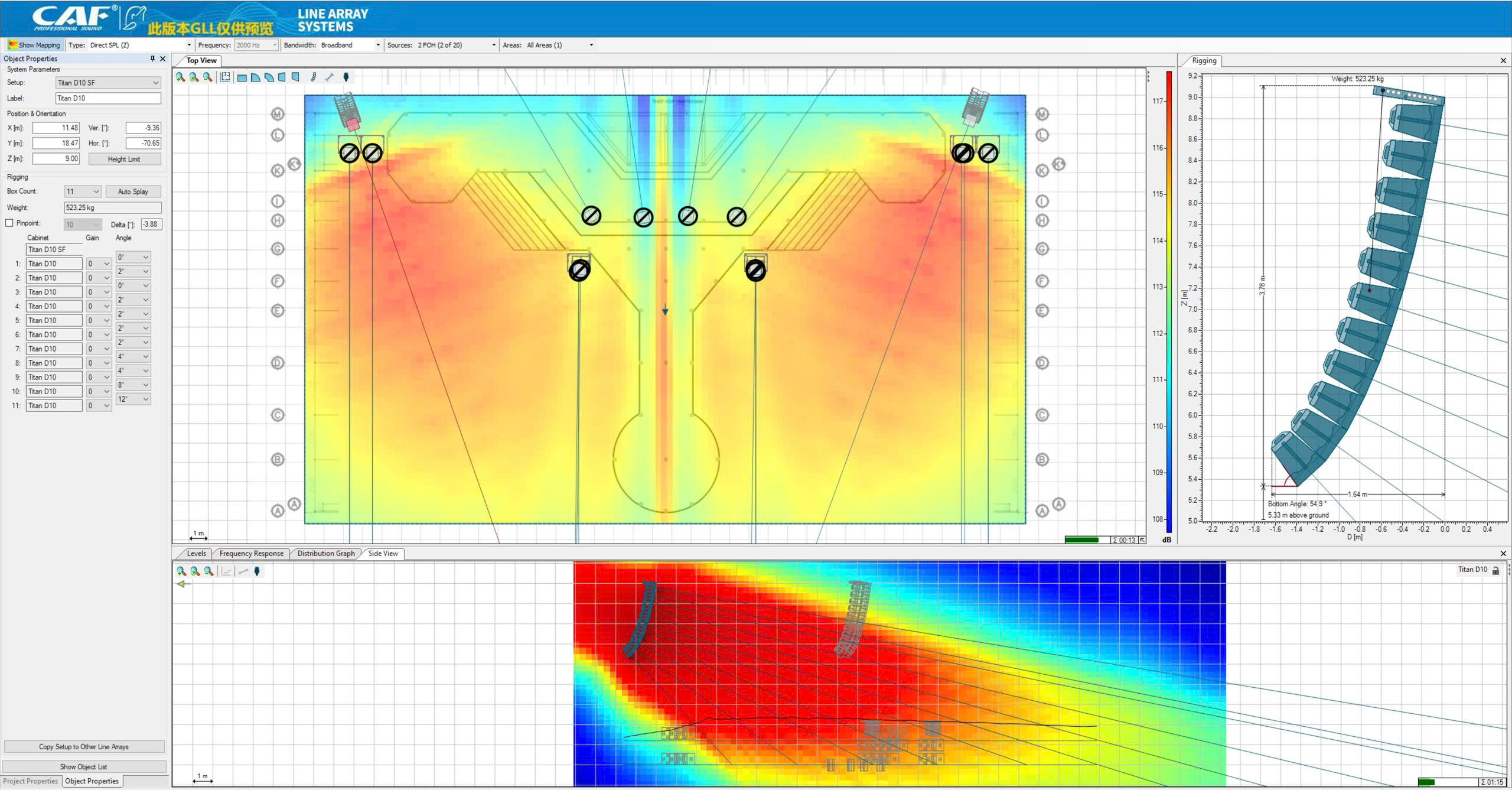Select the Rigging tab
This screenshot has width=1512, height=790.
[1204, 60]
